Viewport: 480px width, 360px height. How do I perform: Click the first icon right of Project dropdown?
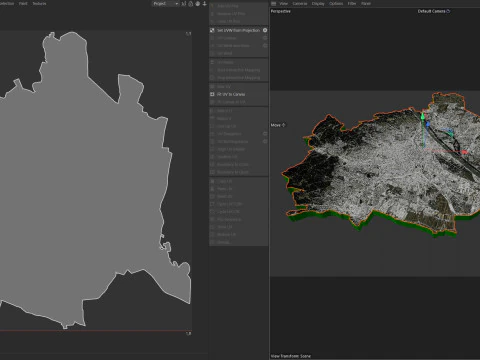(x=184, y=4)
